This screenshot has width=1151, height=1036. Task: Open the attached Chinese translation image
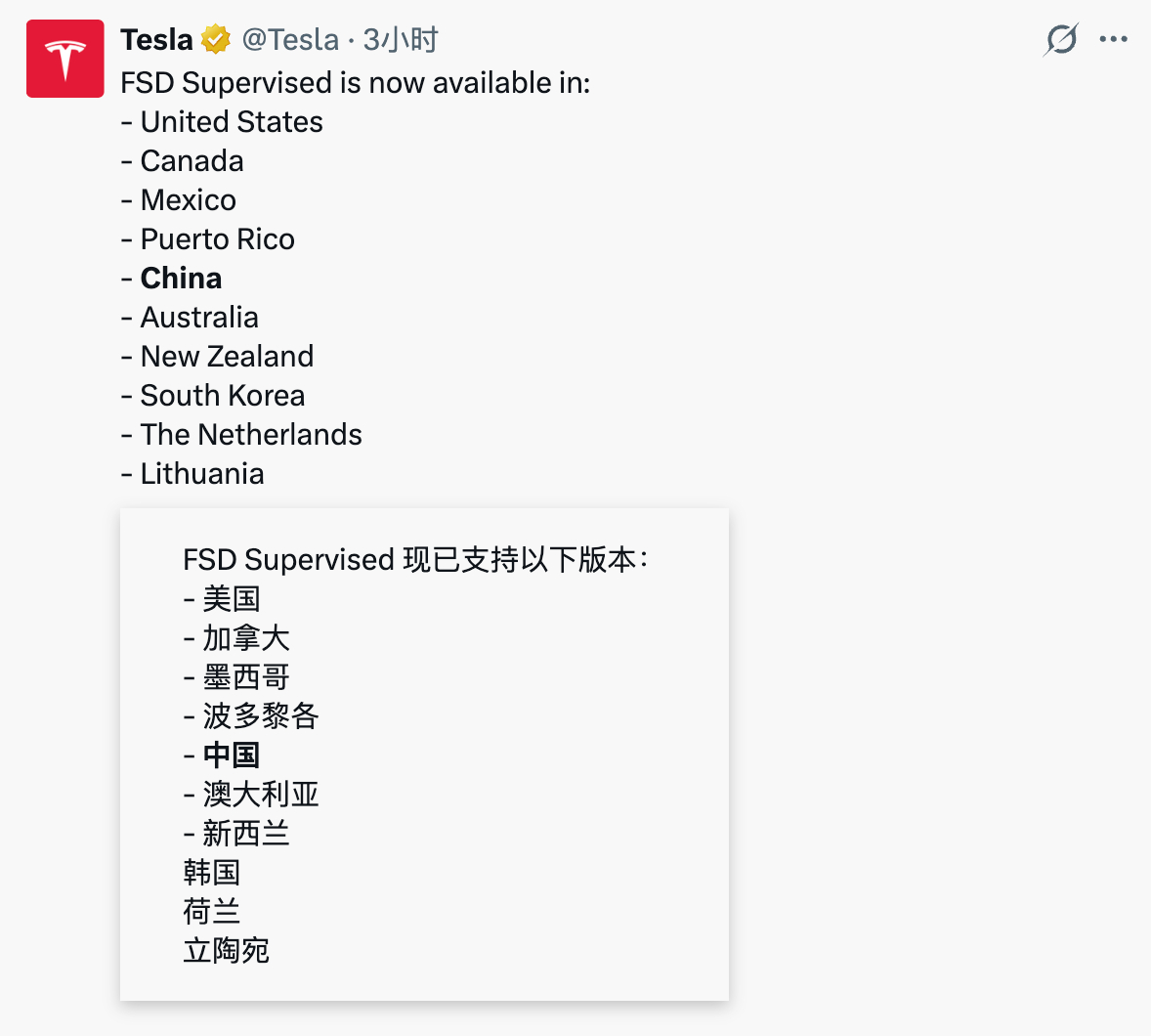coord(424,755)
